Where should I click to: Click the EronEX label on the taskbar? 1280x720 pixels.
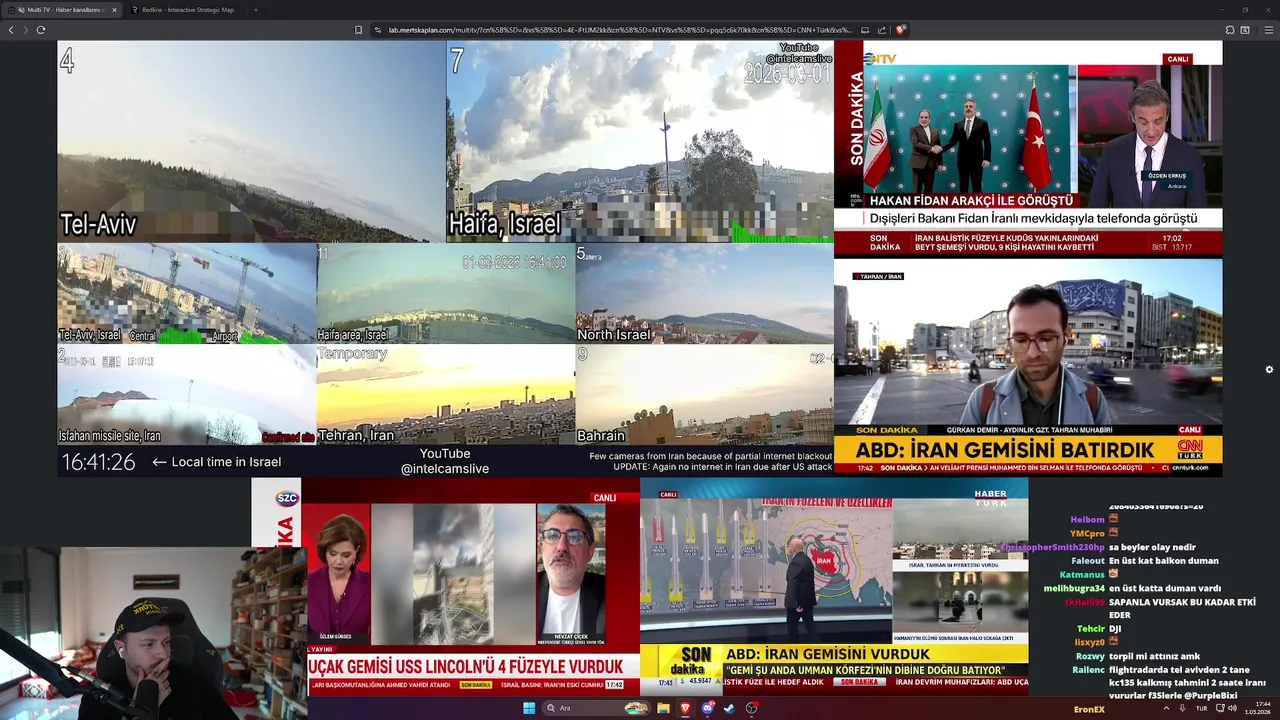pyautogui.click(x=1089, y=709)
